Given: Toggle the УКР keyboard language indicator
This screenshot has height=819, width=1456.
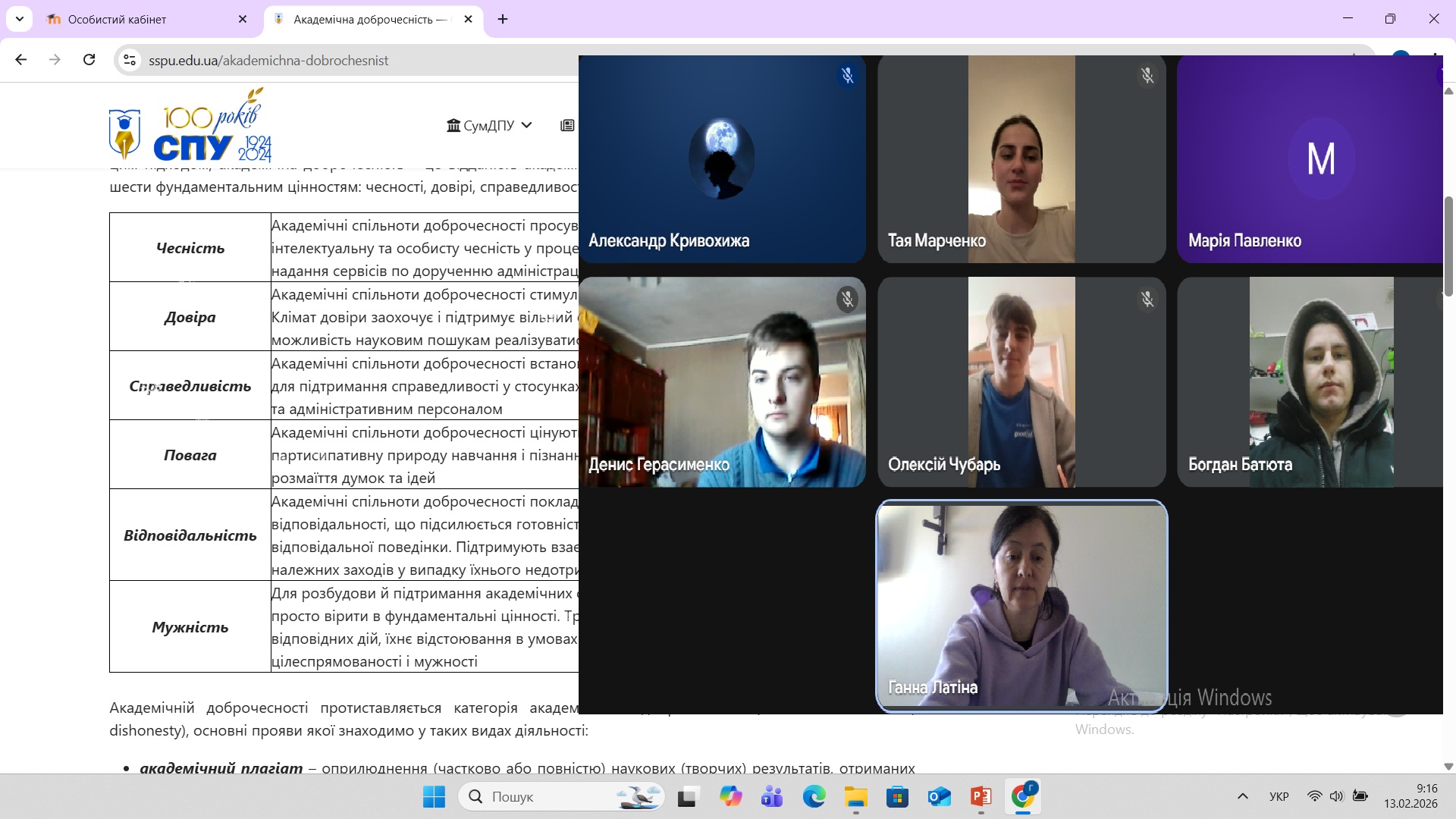Looking at the screenshot, I should [x=1279, y=796].
